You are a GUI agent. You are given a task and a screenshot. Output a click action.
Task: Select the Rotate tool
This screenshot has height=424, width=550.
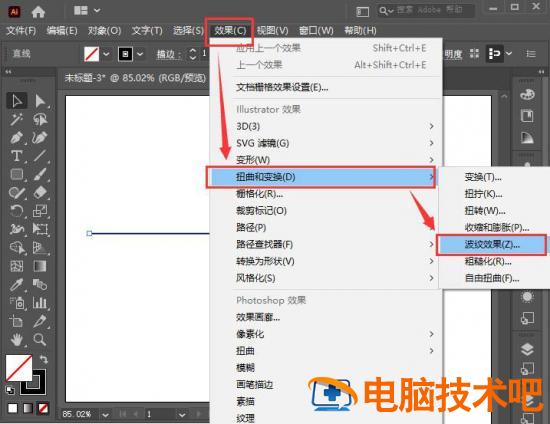[x=16, y=210]
